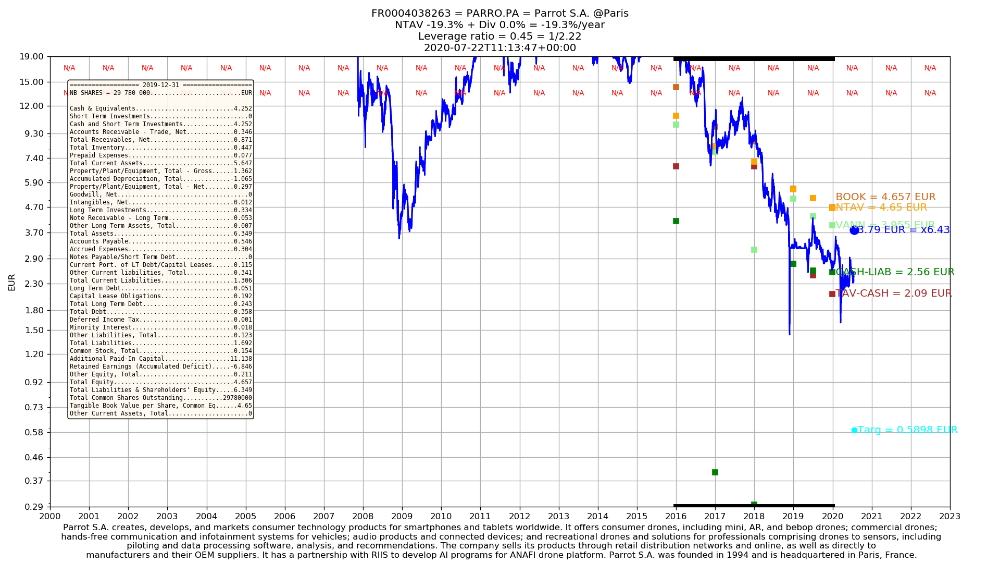
Task: Click the dark green marker at bottom above 2018
Action: [754, 504]
